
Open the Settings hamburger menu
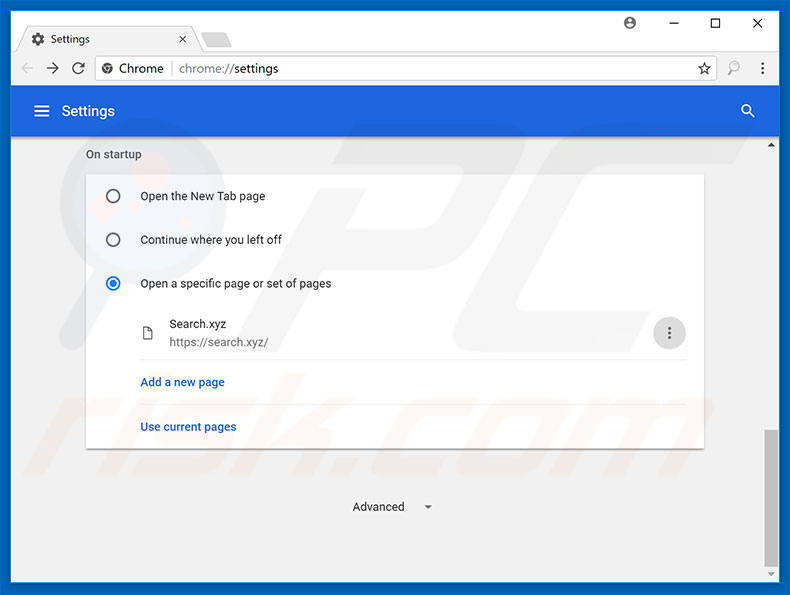(42, 111)
